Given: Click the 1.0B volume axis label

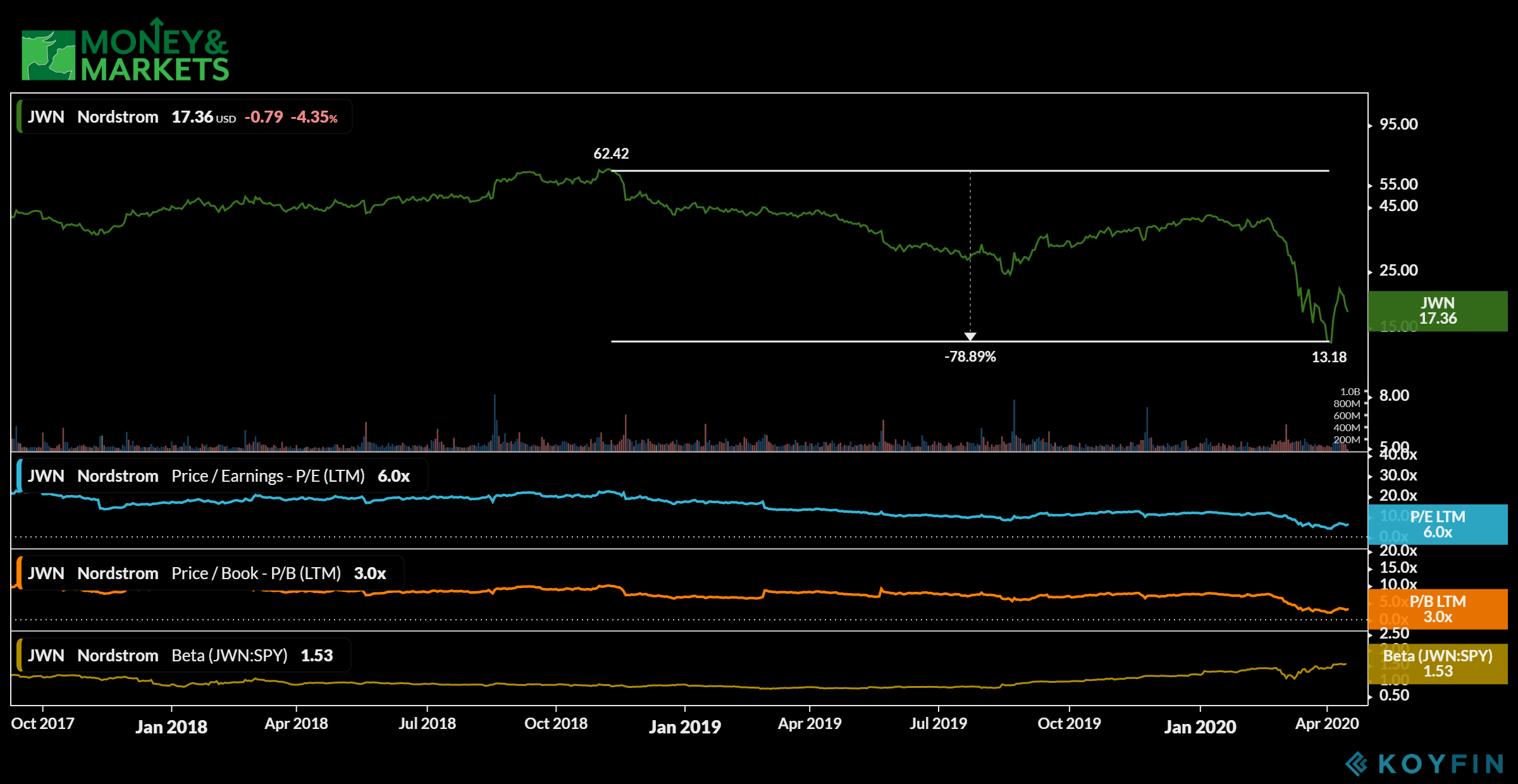Looking at the screenshot, I should 1350,391.
